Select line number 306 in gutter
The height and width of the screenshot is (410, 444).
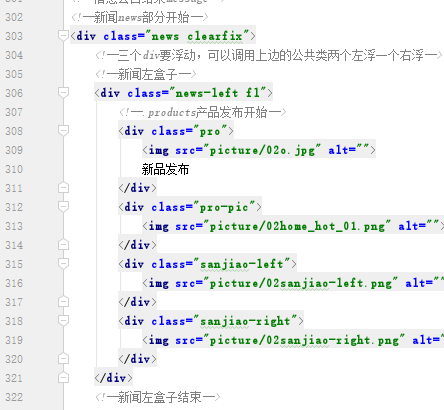coord(14,93)
